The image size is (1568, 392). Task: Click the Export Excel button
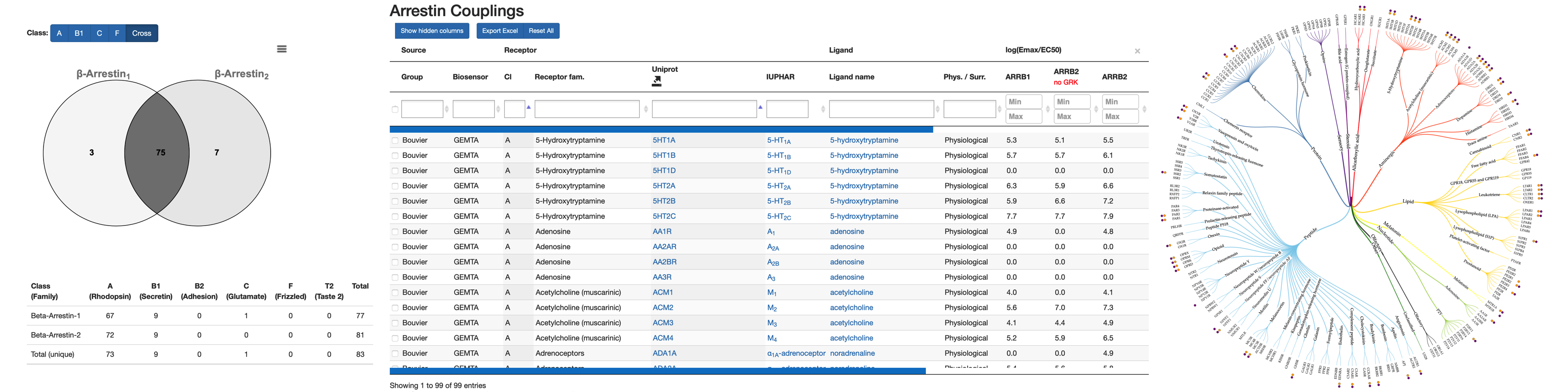[499, 31]
